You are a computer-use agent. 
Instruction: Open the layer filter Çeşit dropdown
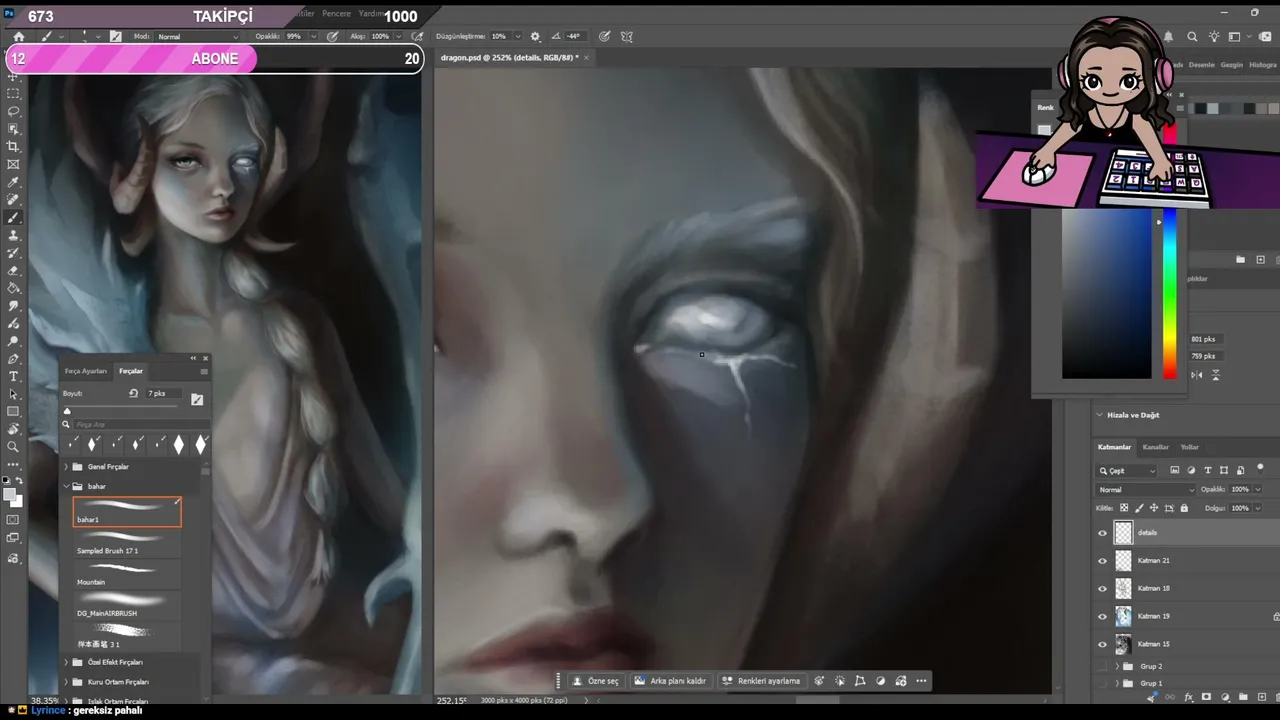[1127, 471]
